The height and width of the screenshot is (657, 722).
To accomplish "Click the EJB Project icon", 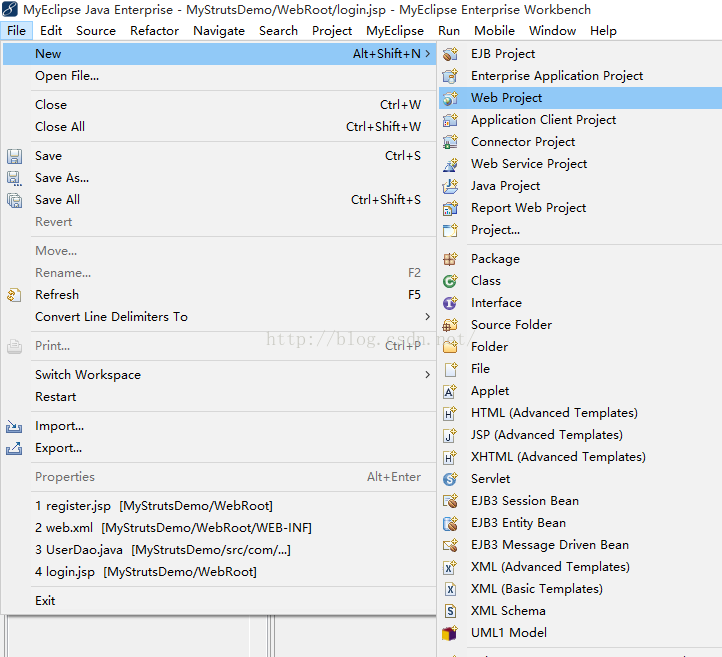I will click(x=450, y=54).
